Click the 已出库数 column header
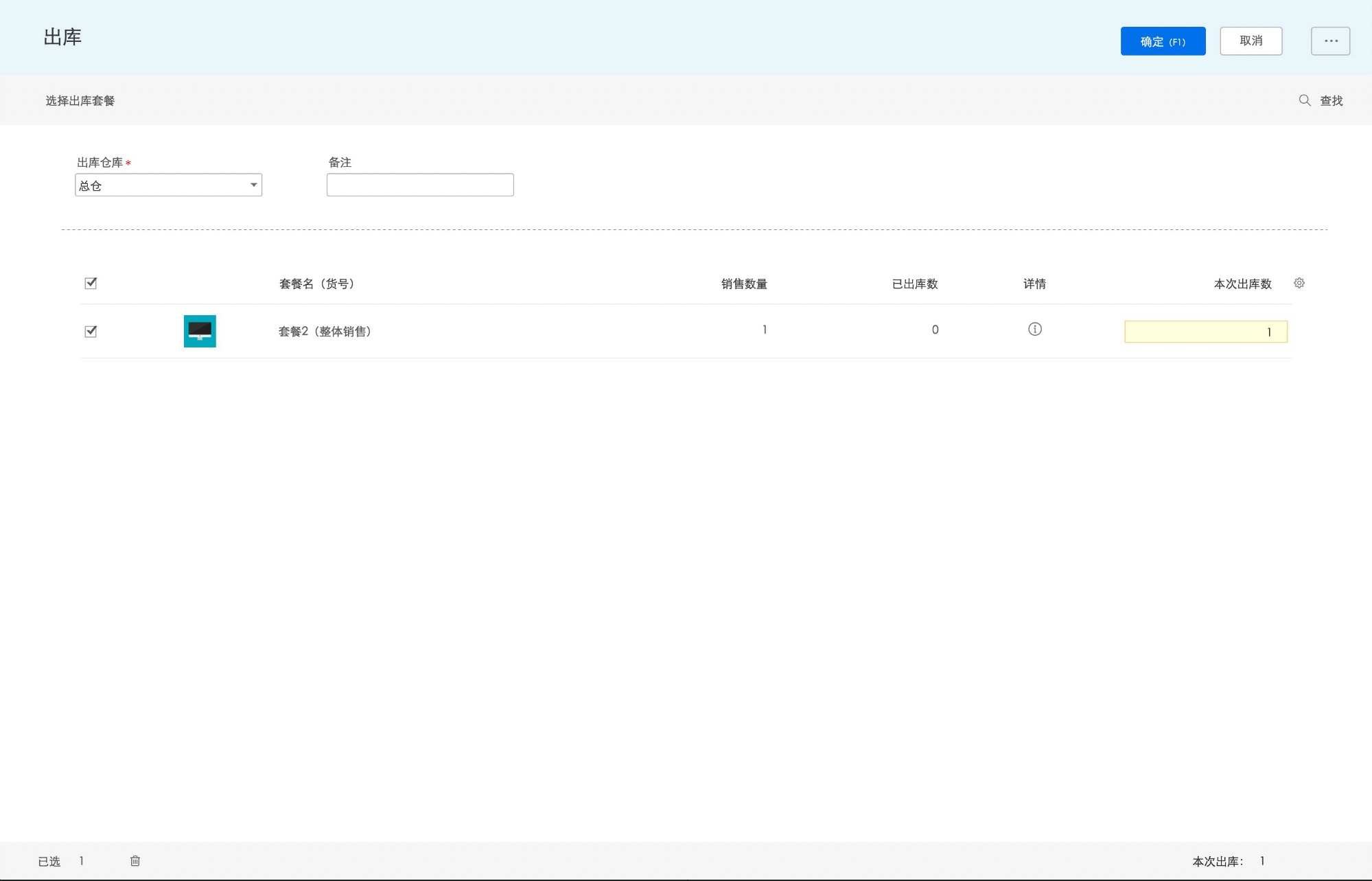 pyautogui.click(x=914, y=284)
